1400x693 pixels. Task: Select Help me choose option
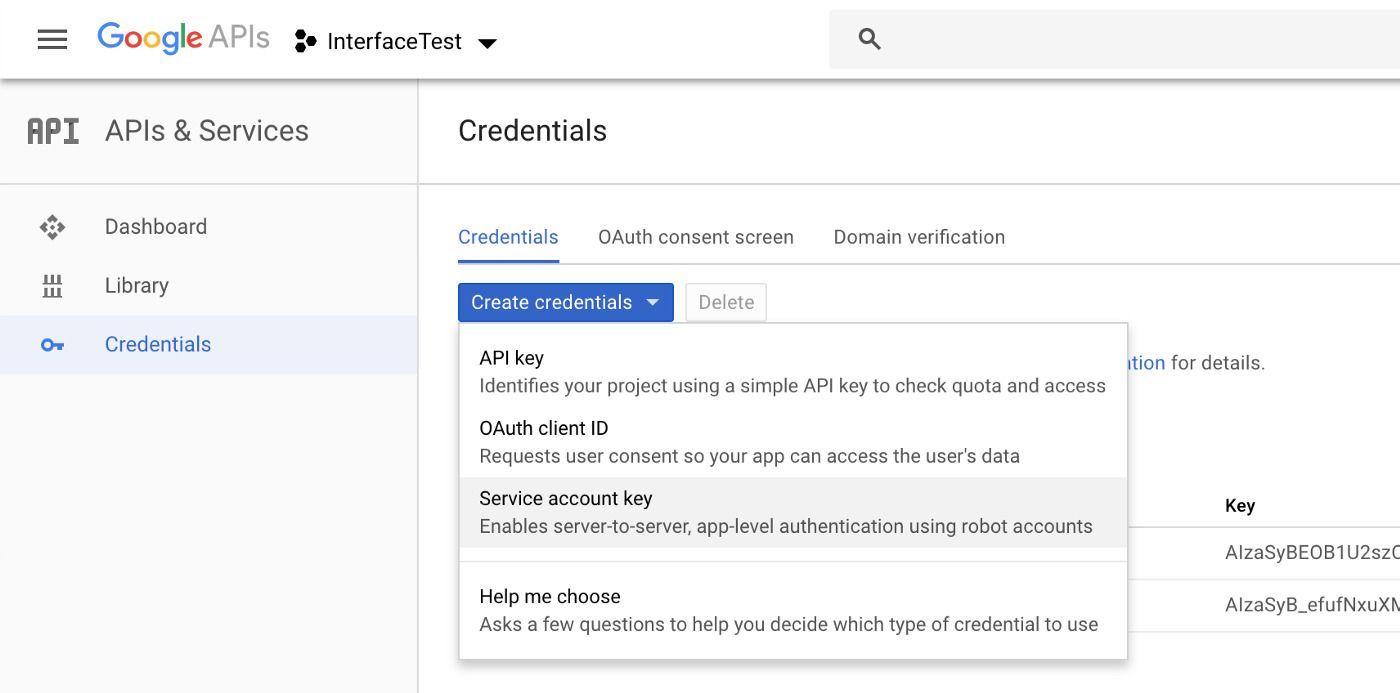pos(793,610)
